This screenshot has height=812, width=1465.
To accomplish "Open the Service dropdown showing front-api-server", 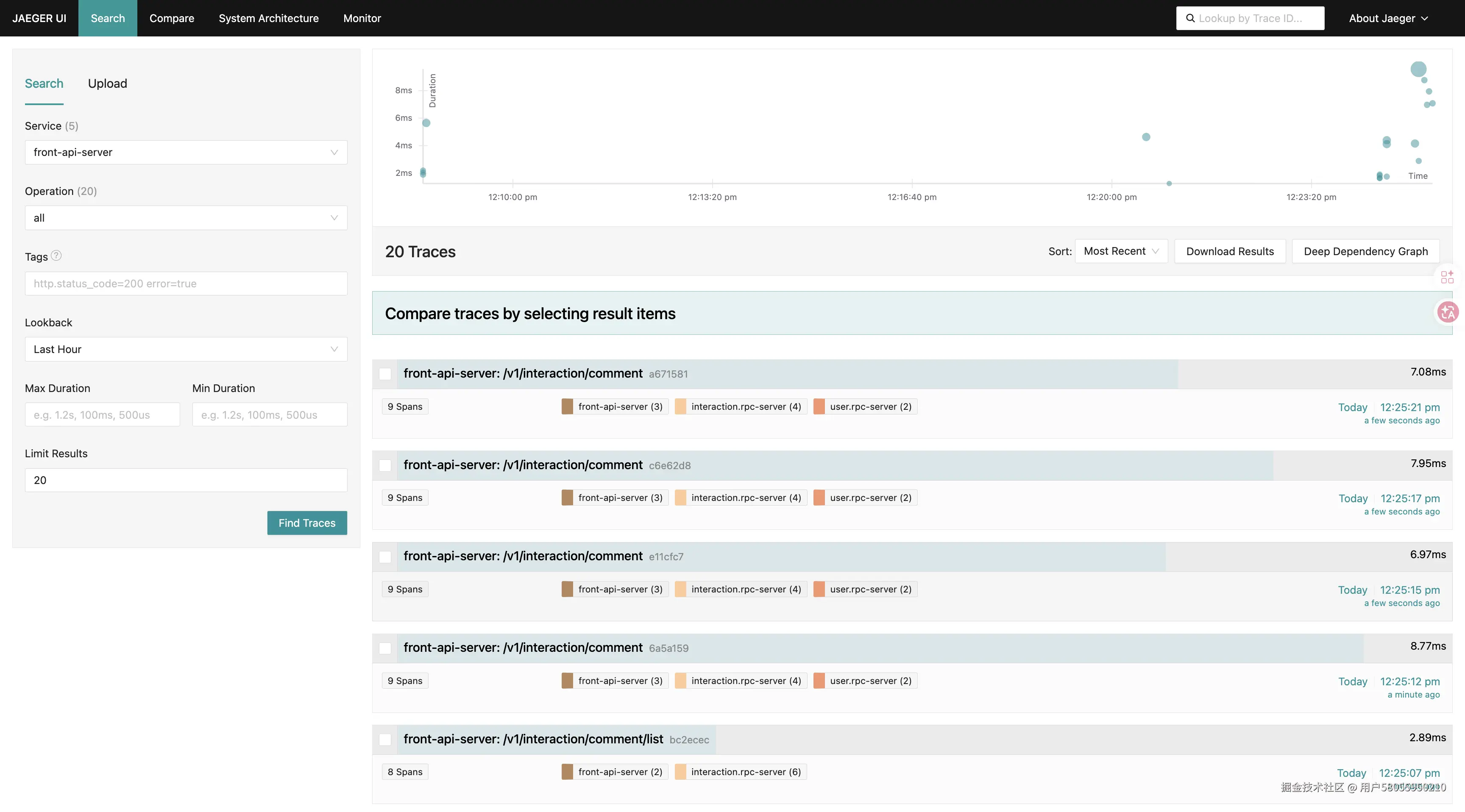I will [x=186, y=153].
